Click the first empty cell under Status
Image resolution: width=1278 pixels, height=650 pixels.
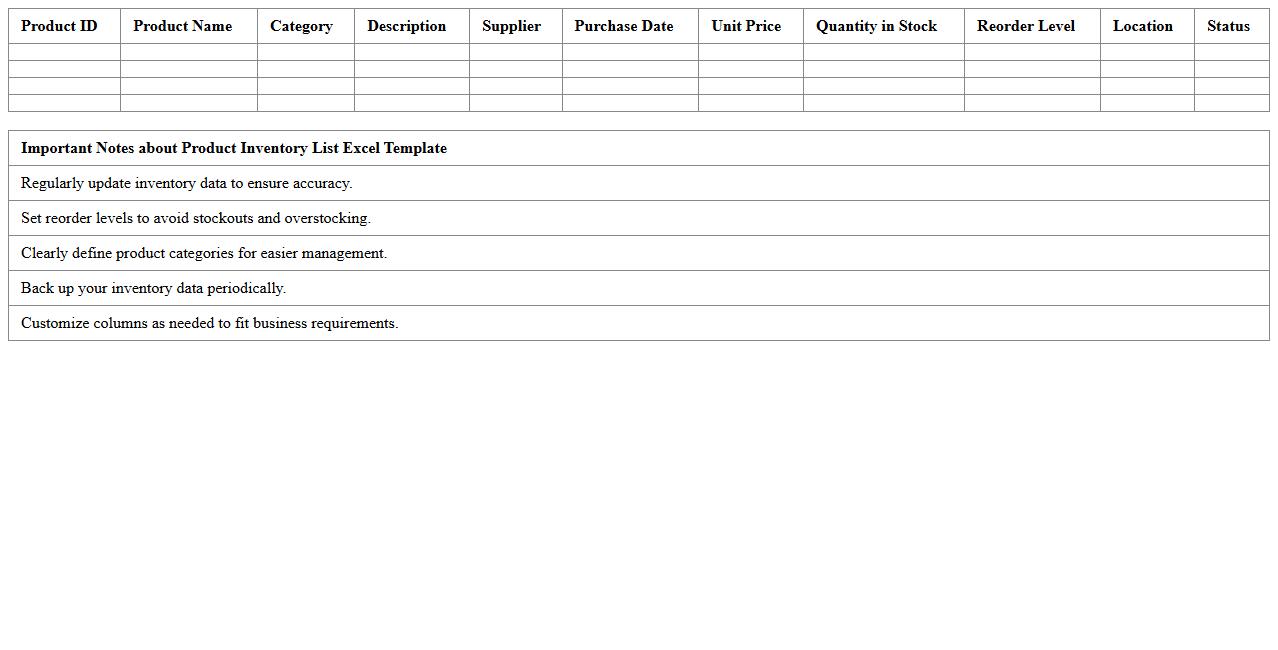(x=1231, y=52)
